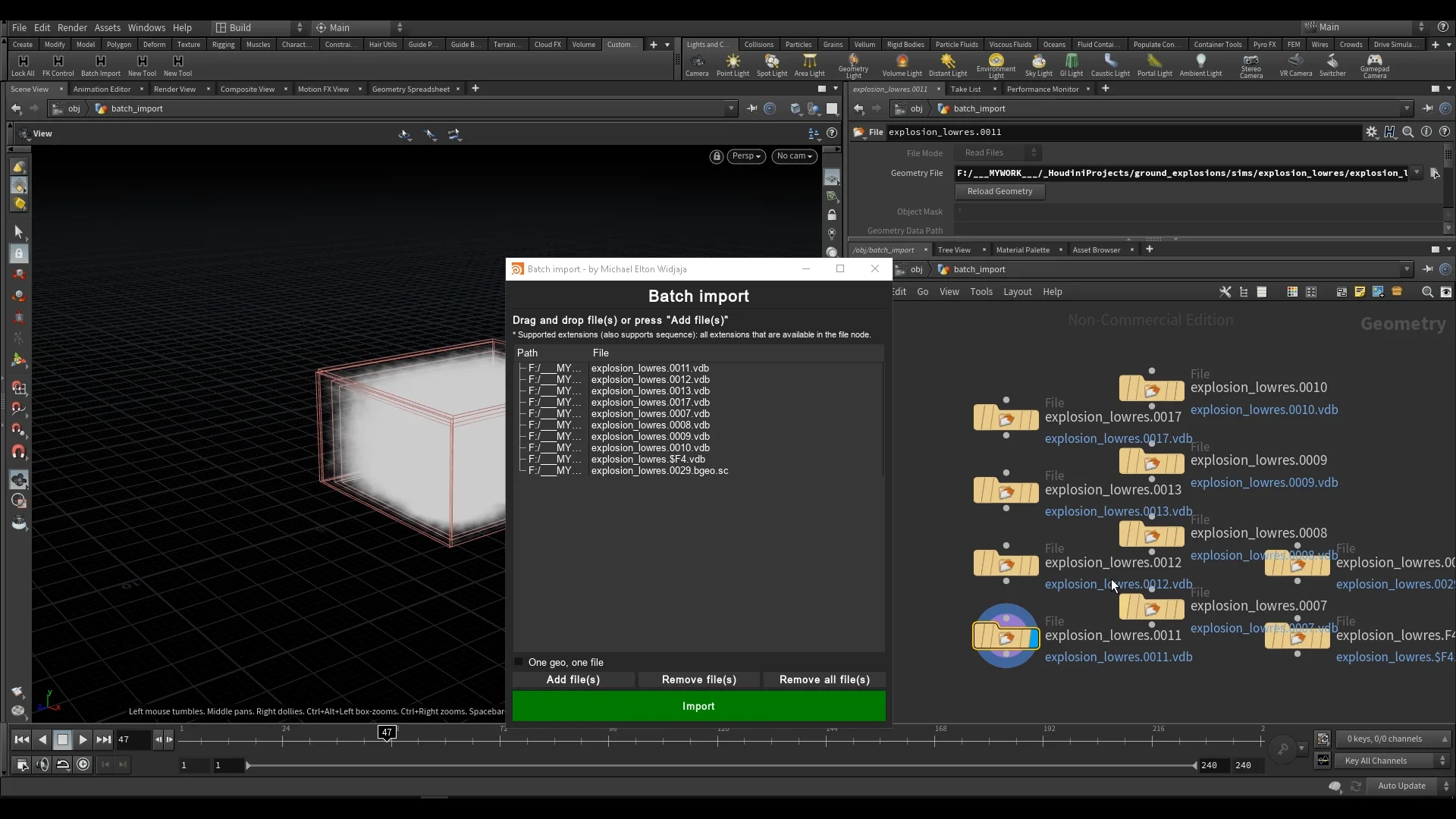Click the Reload Geometry button
The height and width of the screenshot is (819, 1456).
[999, 192]
